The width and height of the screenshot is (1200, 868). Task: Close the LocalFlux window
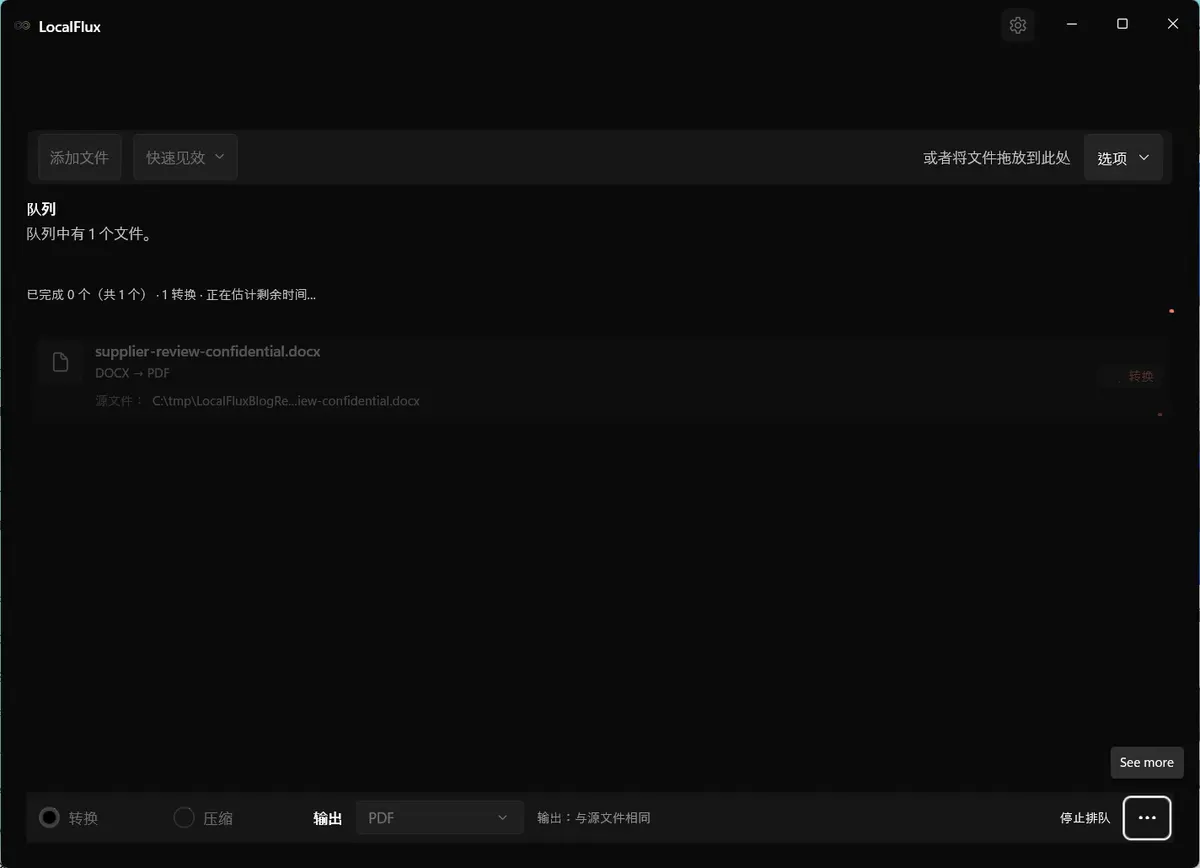pyautogui.click(x=1173, y=24)
